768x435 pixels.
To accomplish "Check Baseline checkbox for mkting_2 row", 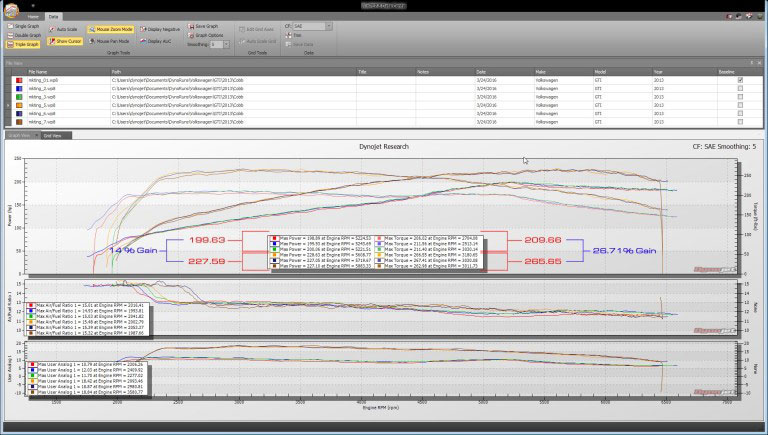I will click(740, 88).
